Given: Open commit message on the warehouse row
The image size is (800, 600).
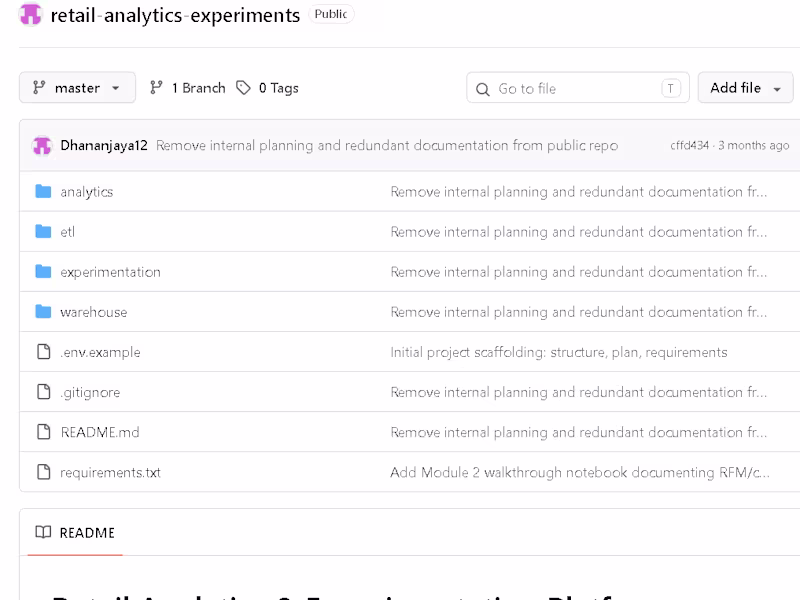Looking at the screenshot, I should tap(579, 312).
